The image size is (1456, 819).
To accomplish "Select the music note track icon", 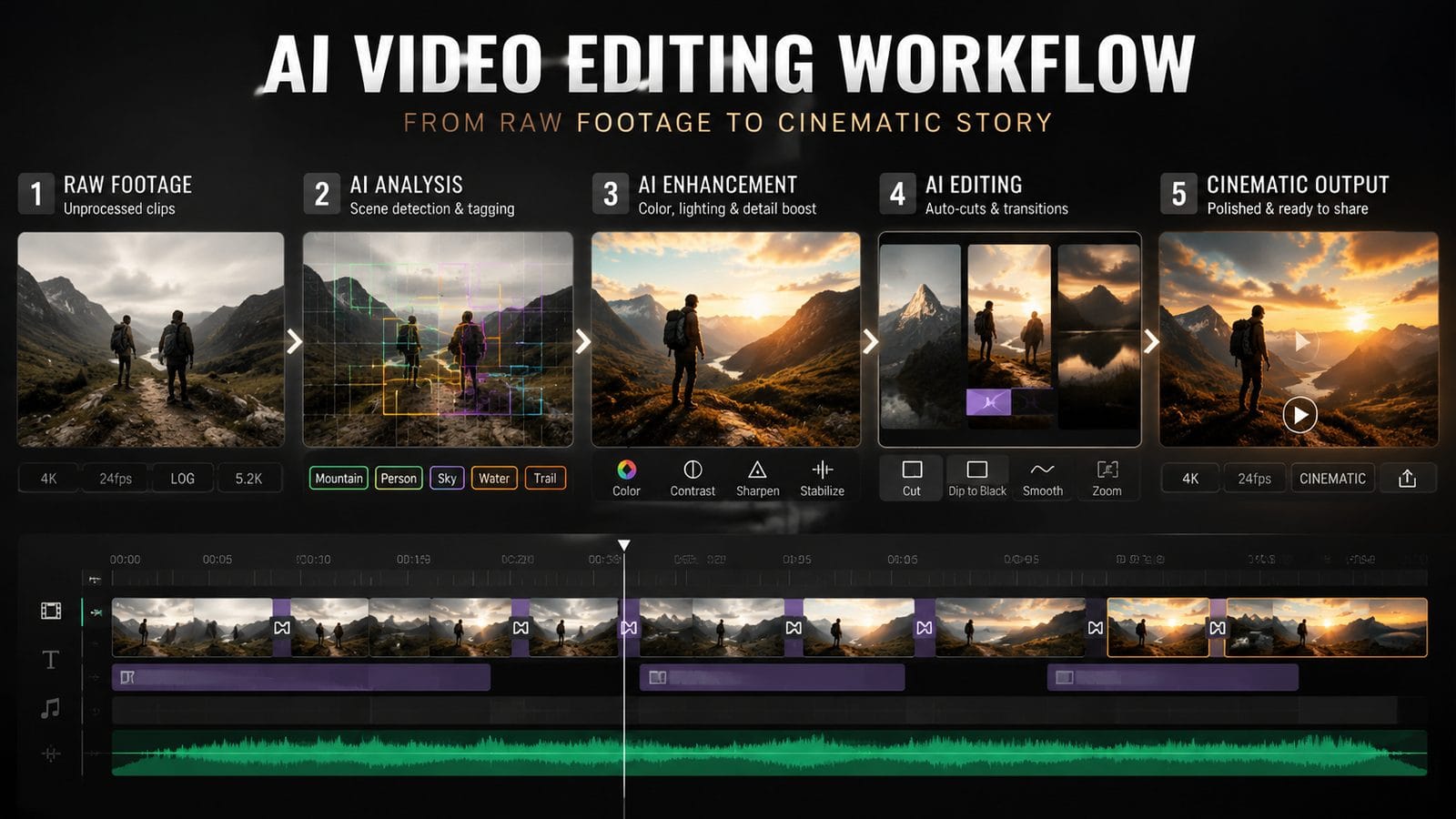I will (51, 707).
